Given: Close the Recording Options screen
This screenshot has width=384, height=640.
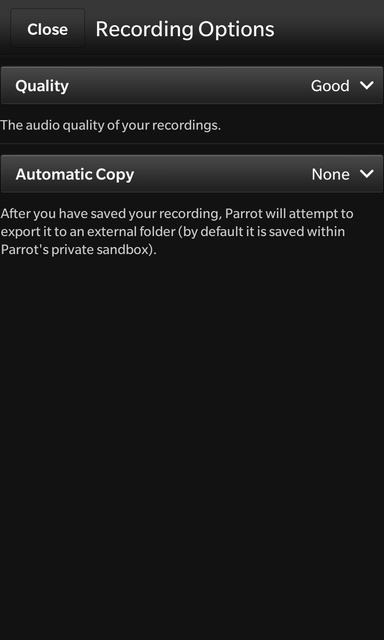Looking at the screenshot, I should point(48,29).
